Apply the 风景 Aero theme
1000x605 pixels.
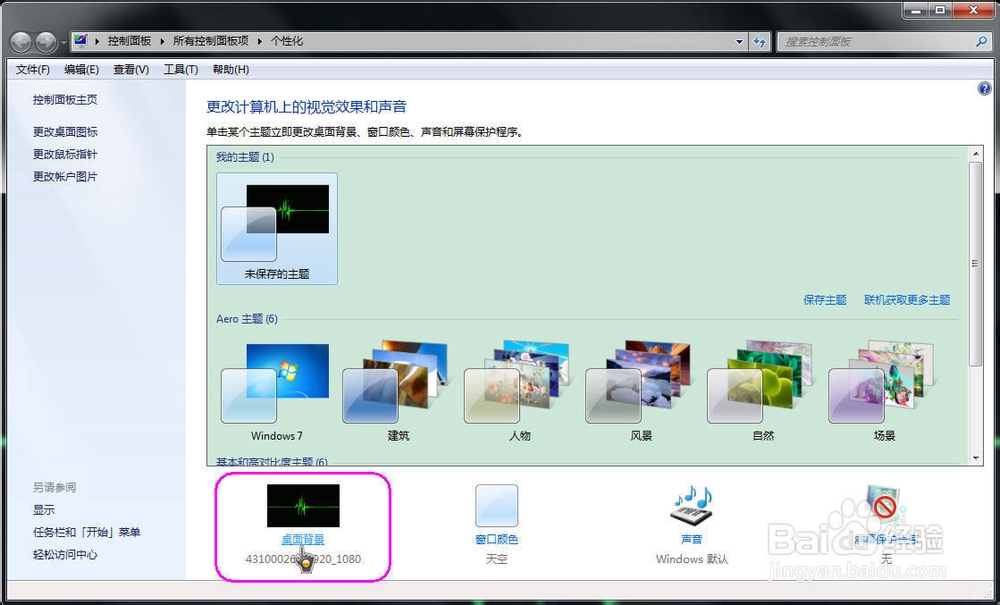click(641, 391)
